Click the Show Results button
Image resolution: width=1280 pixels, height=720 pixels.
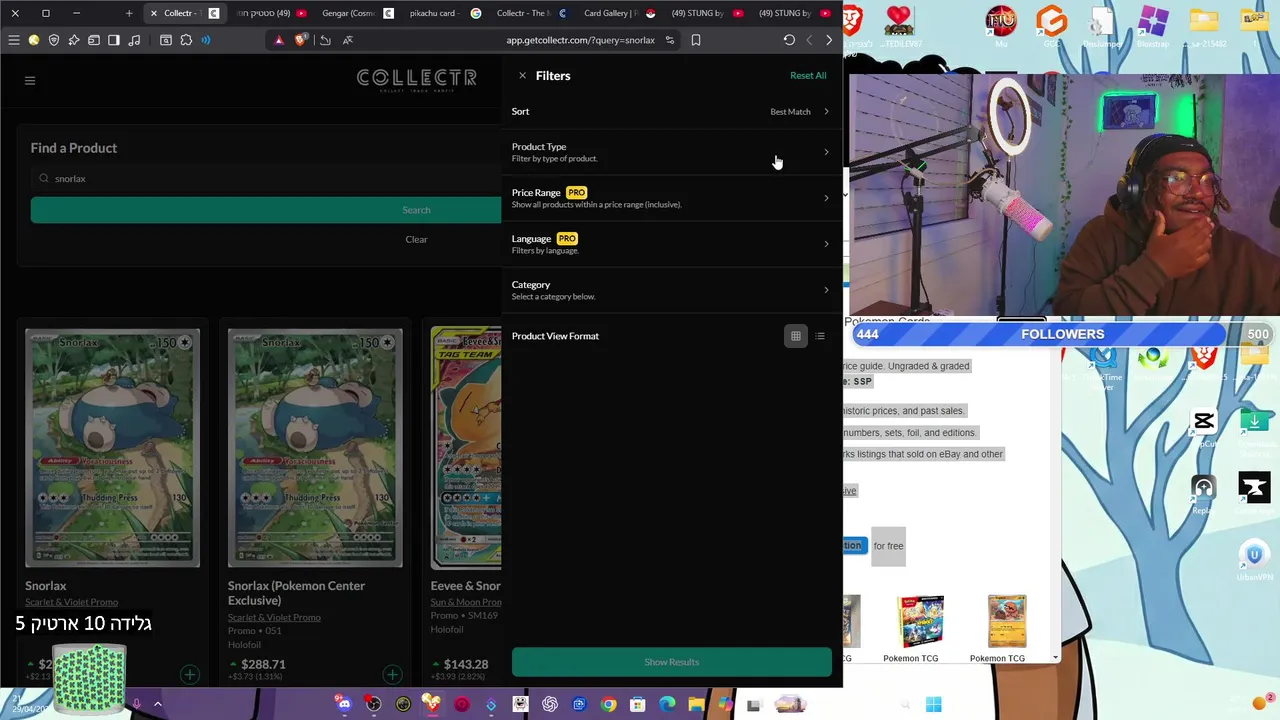671,662
